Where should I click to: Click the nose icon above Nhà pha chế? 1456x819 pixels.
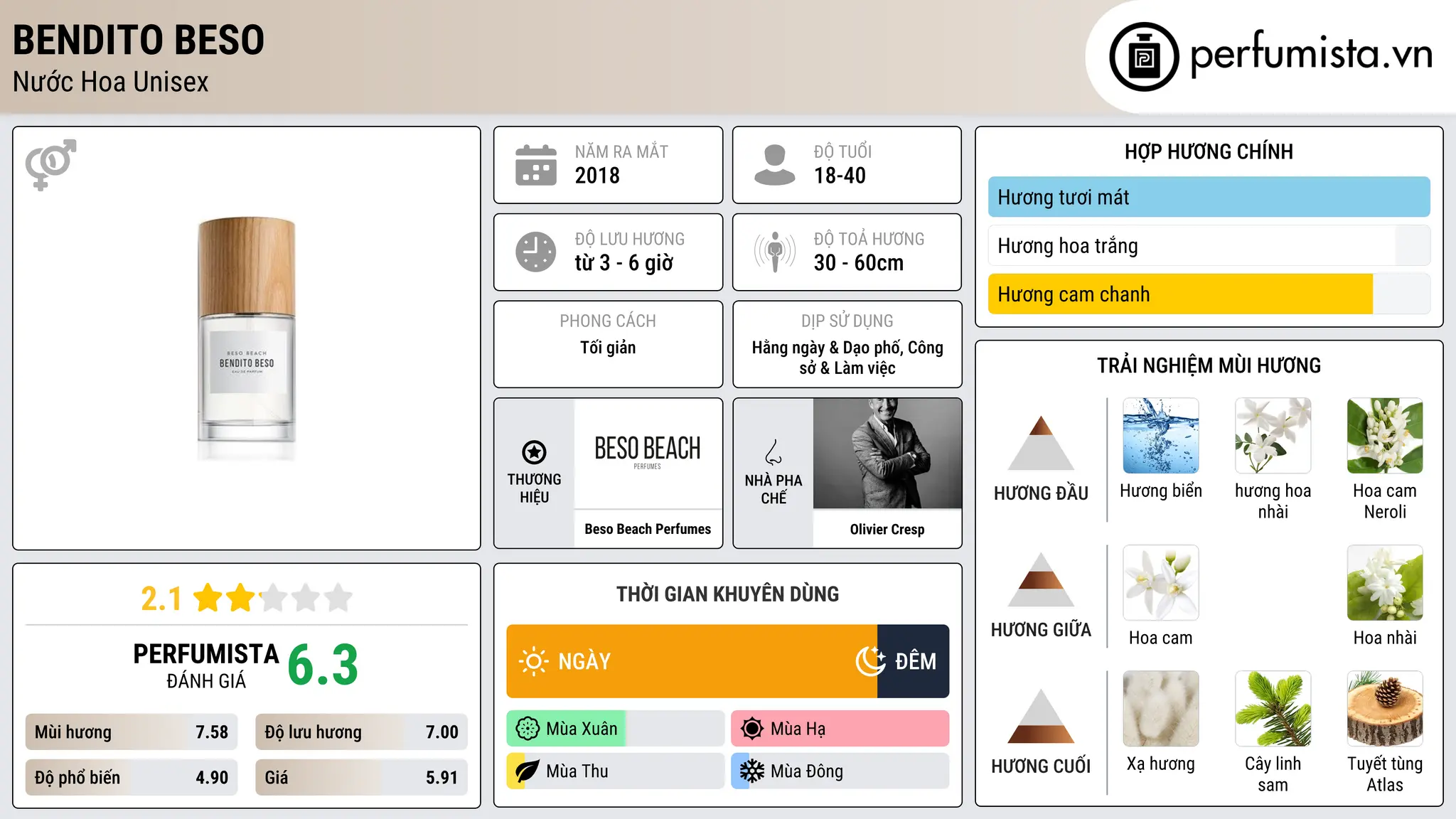773,451
